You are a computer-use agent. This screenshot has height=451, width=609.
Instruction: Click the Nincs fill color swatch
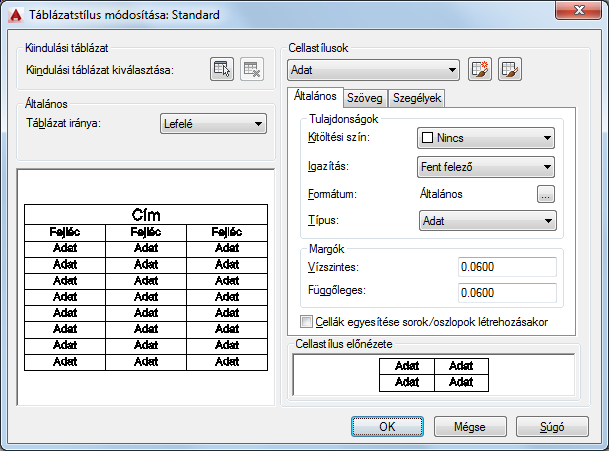coord(427,138)
